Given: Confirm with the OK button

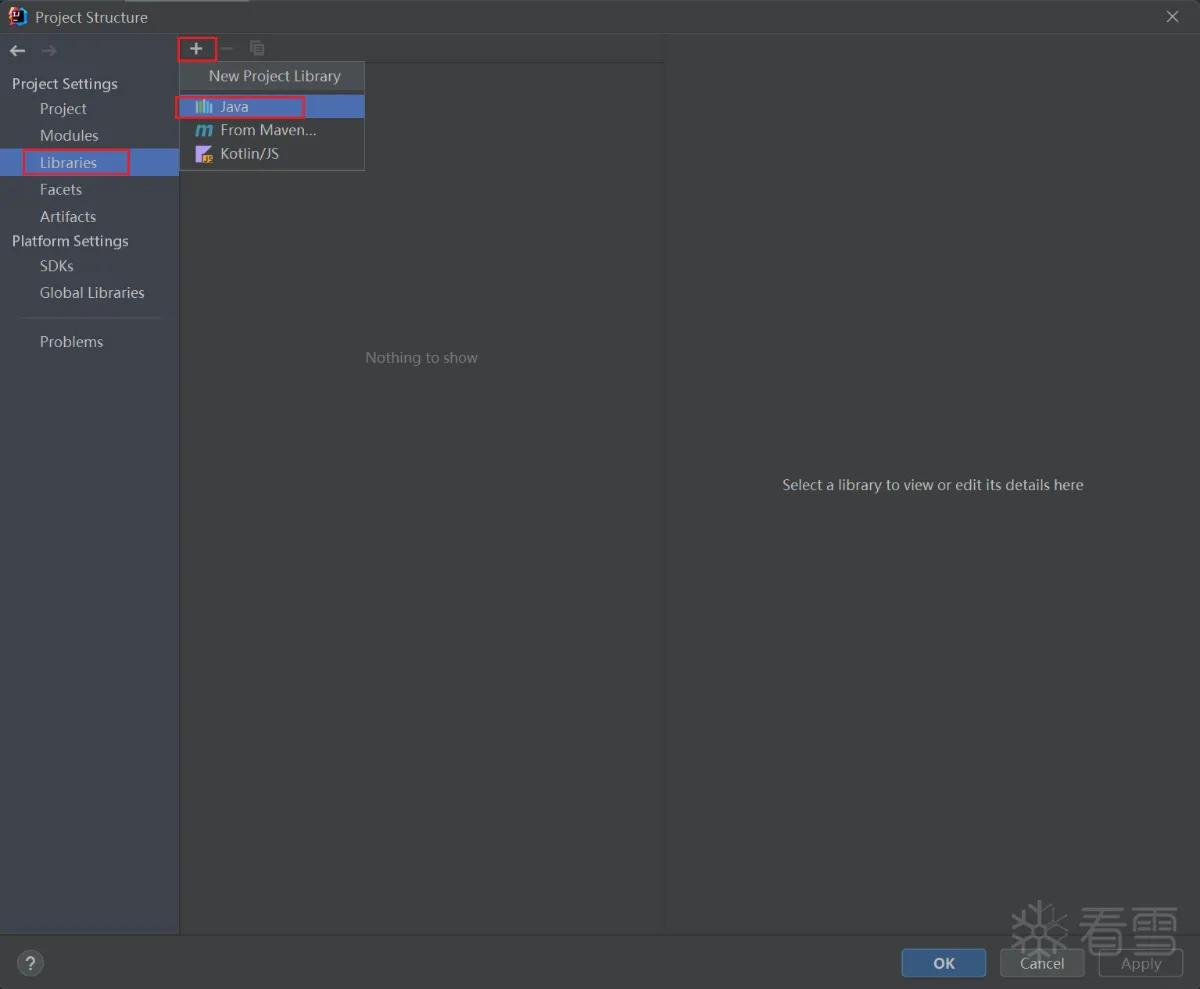Looking at the screenshot, I should (x=944, y=963).
